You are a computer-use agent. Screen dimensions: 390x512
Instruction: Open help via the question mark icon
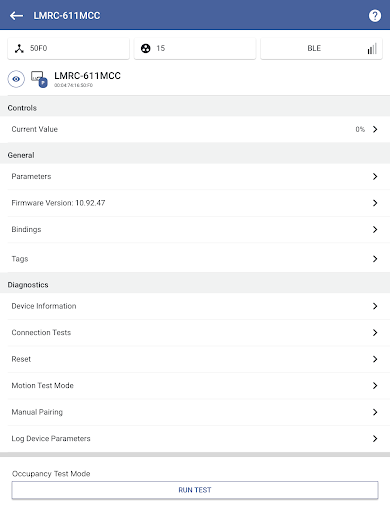point(375,15)
